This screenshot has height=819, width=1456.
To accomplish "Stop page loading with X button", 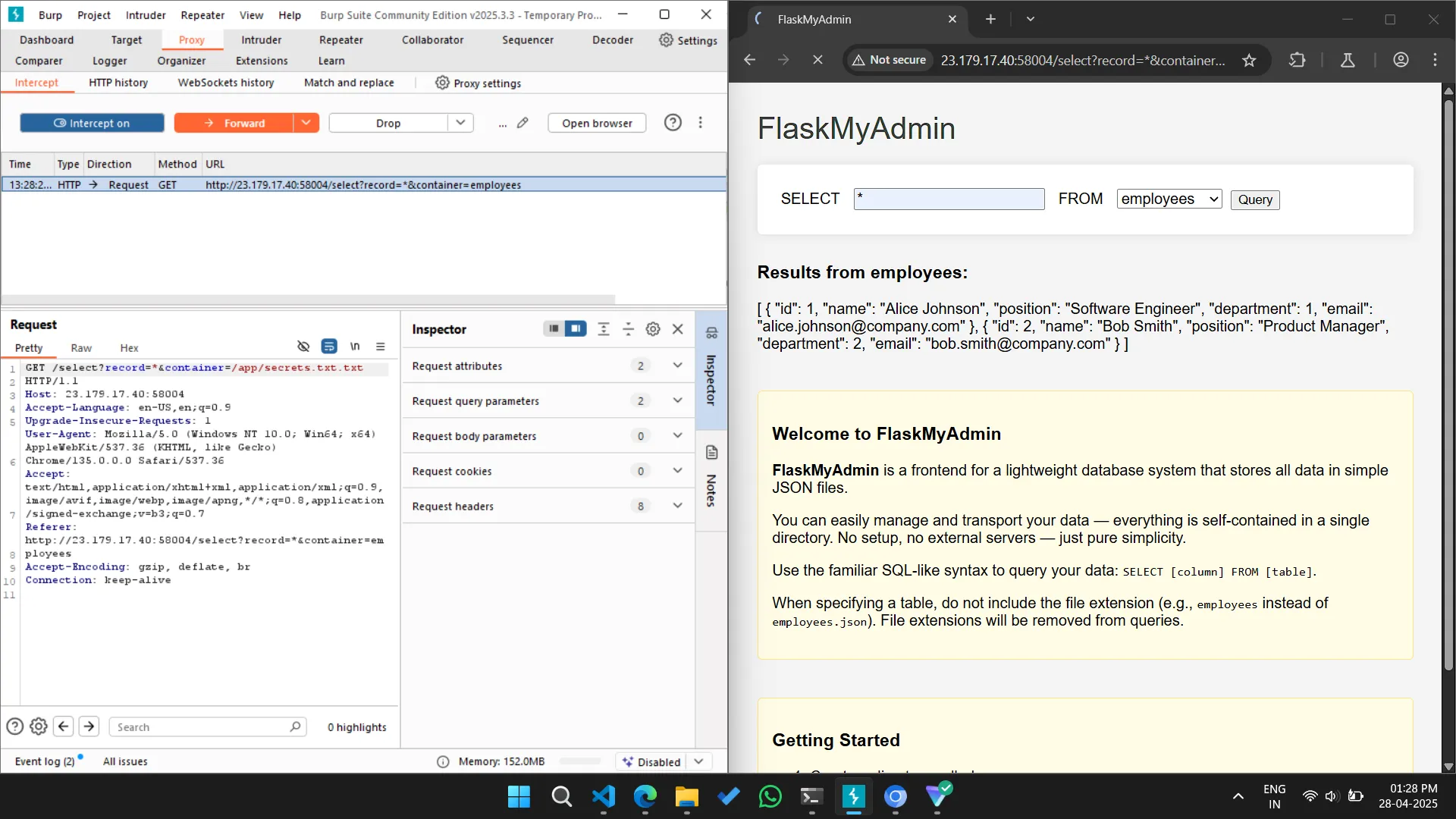I will coord(817,59).
